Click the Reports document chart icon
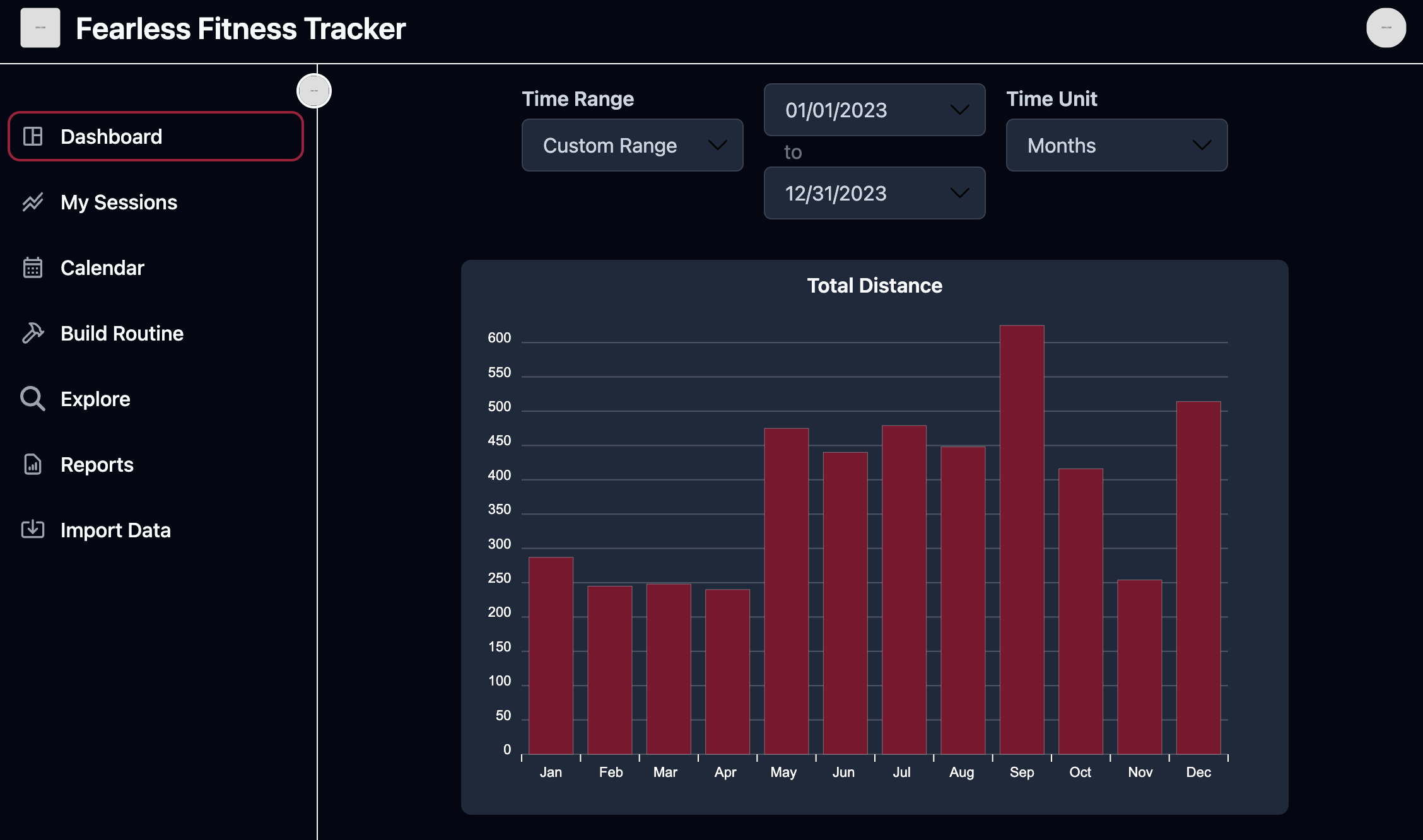This screenshot has height=840, width=1423. pyautogui.click(x=33, y=464)
